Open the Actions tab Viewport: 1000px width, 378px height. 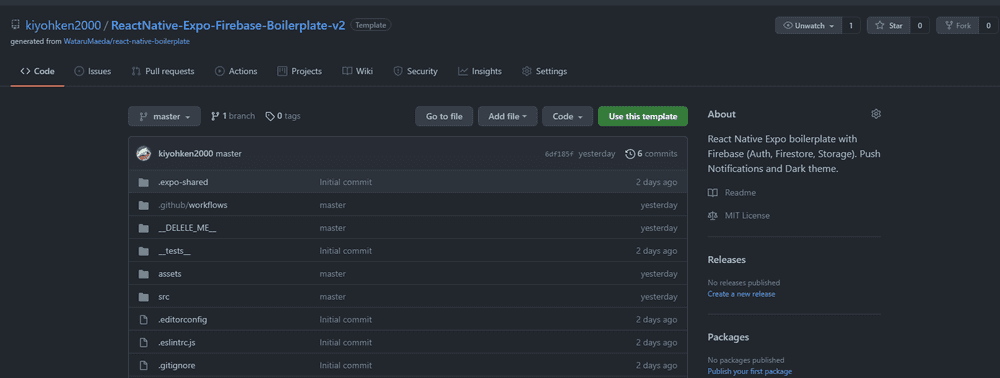(x=236, y=71)
